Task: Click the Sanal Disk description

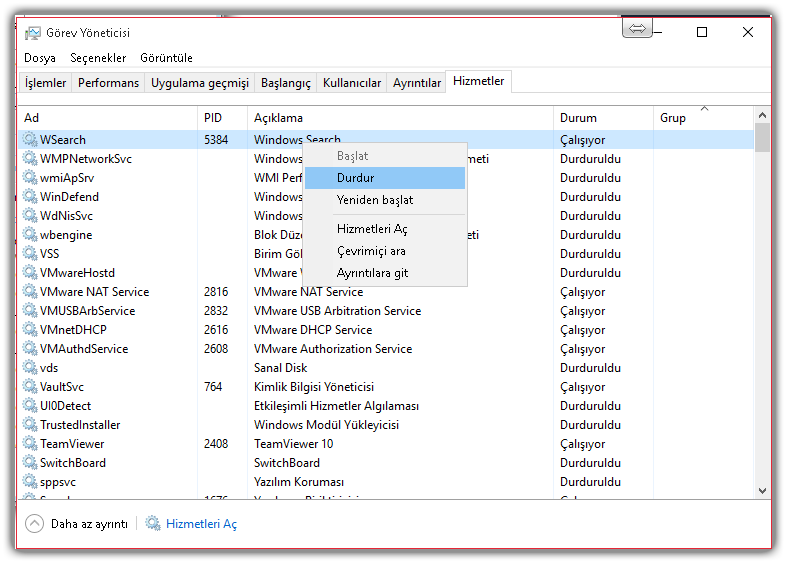Action: pos(280,368)
